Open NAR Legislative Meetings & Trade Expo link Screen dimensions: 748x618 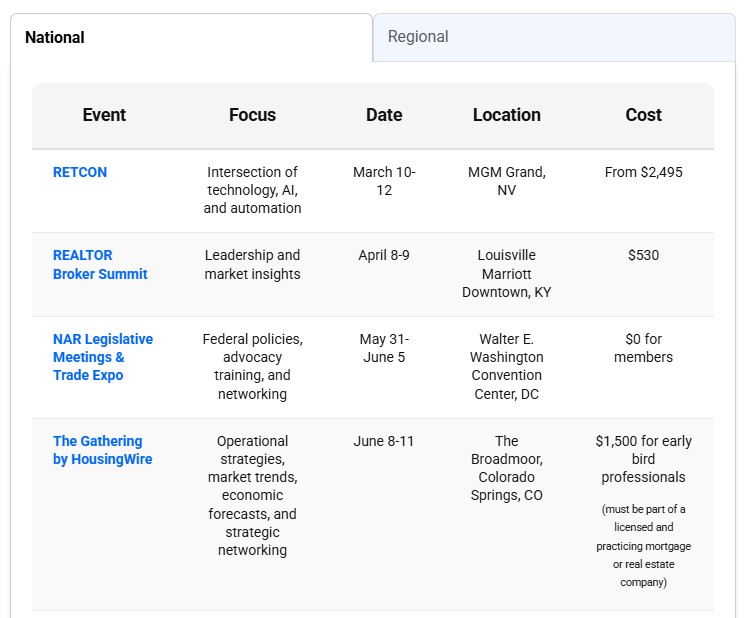coord(103,357)
